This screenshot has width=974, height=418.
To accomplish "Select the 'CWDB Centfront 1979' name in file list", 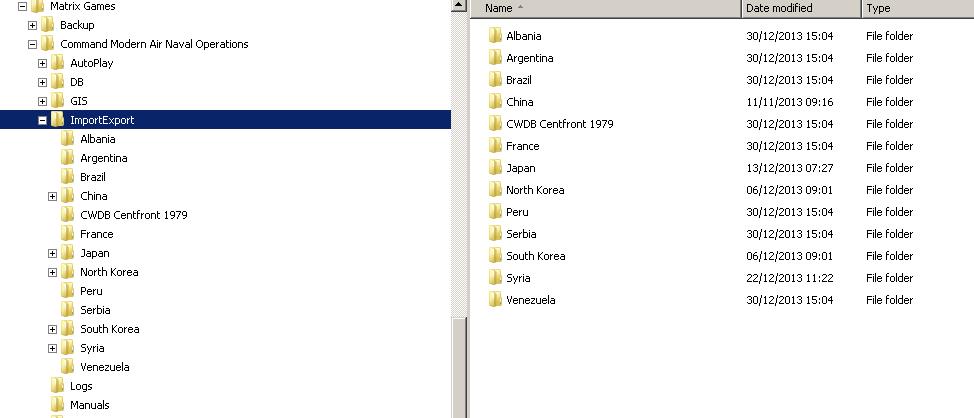I will (560, 124).
